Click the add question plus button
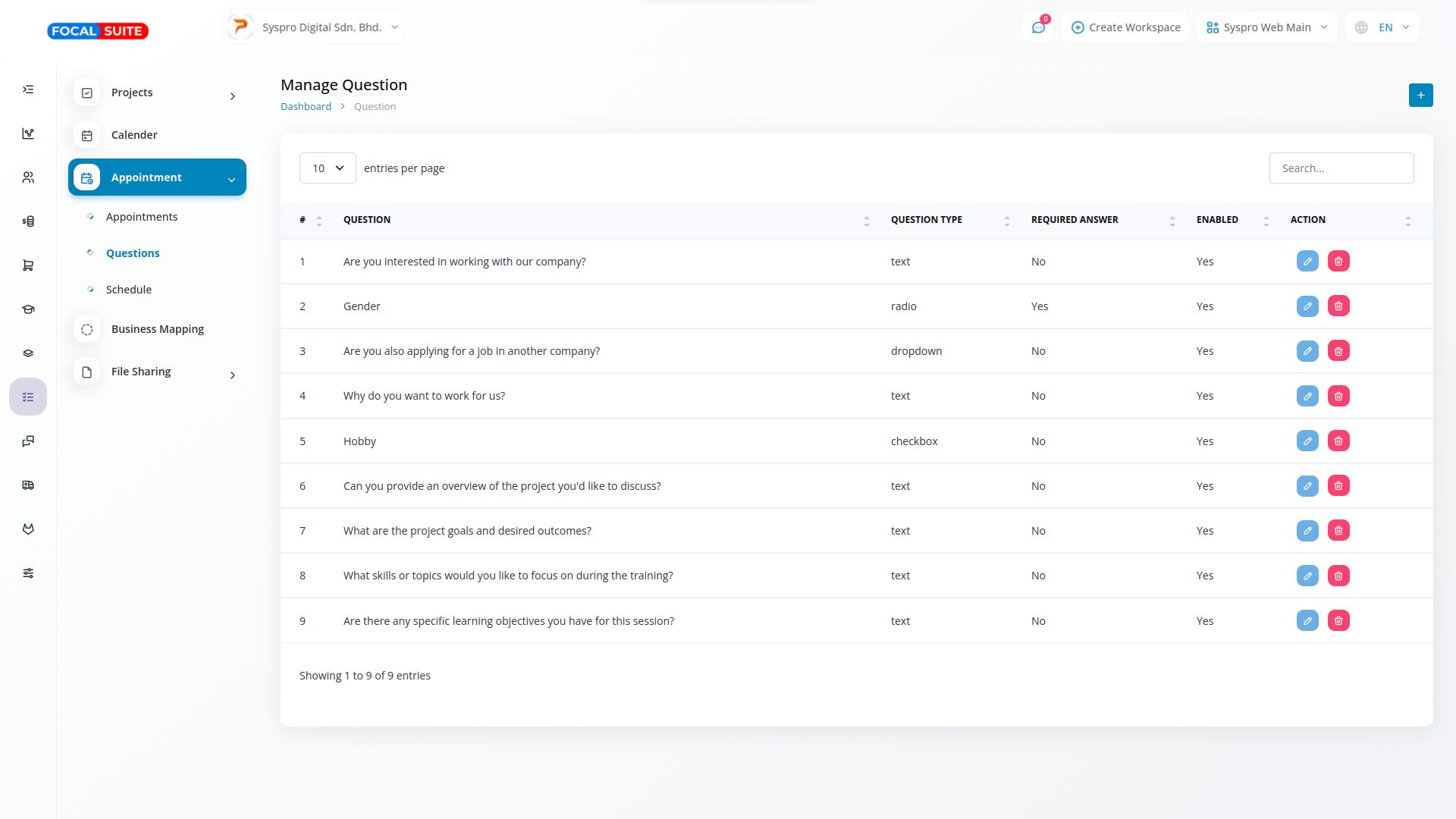This screenshot has width=1456, height=819. tap(1420, 96)
